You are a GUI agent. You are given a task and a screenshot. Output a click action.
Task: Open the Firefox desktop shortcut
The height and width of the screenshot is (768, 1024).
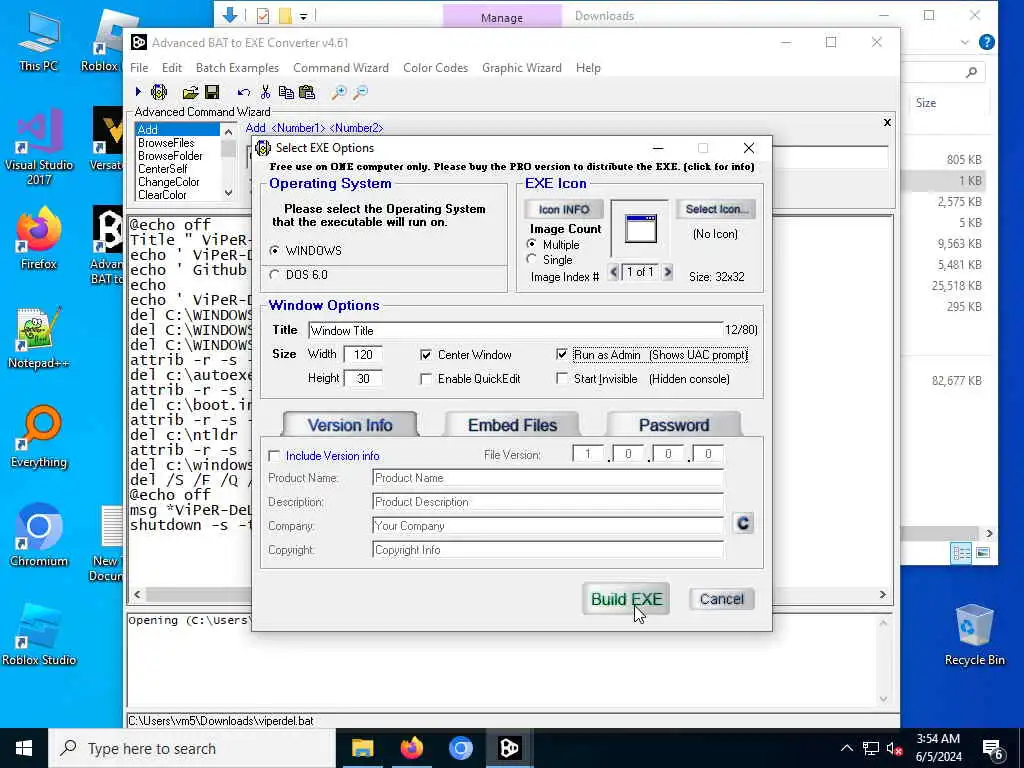pyautogui.click(x=39, y=238)
